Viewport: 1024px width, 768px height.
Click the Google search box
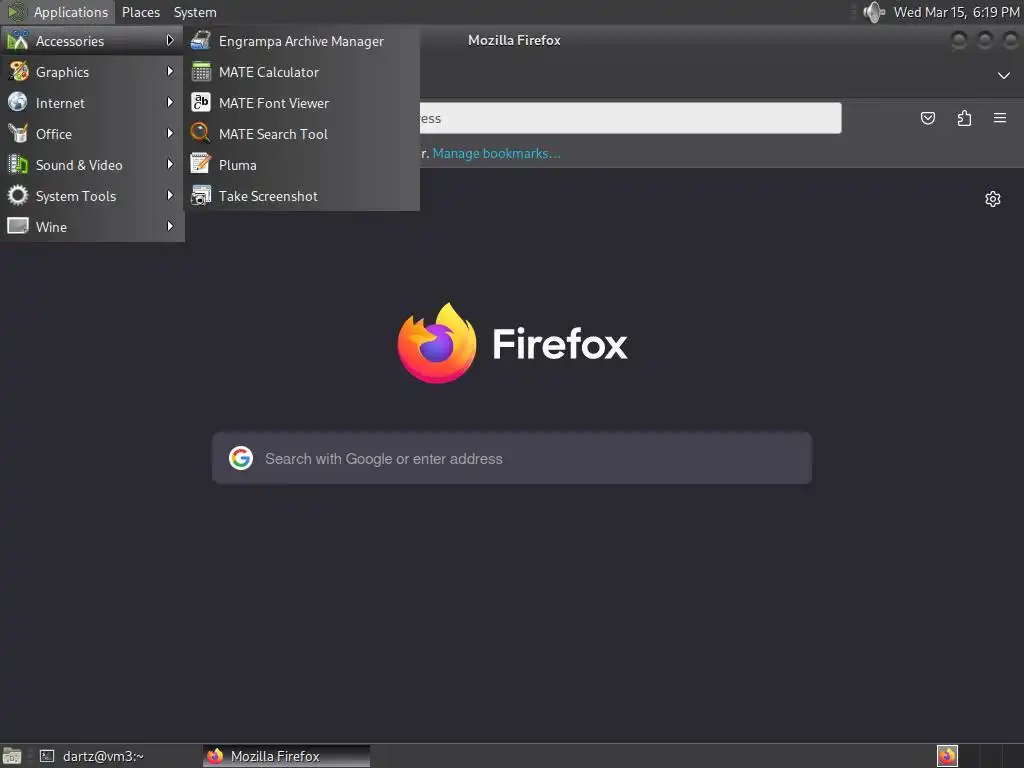point(512,458)
